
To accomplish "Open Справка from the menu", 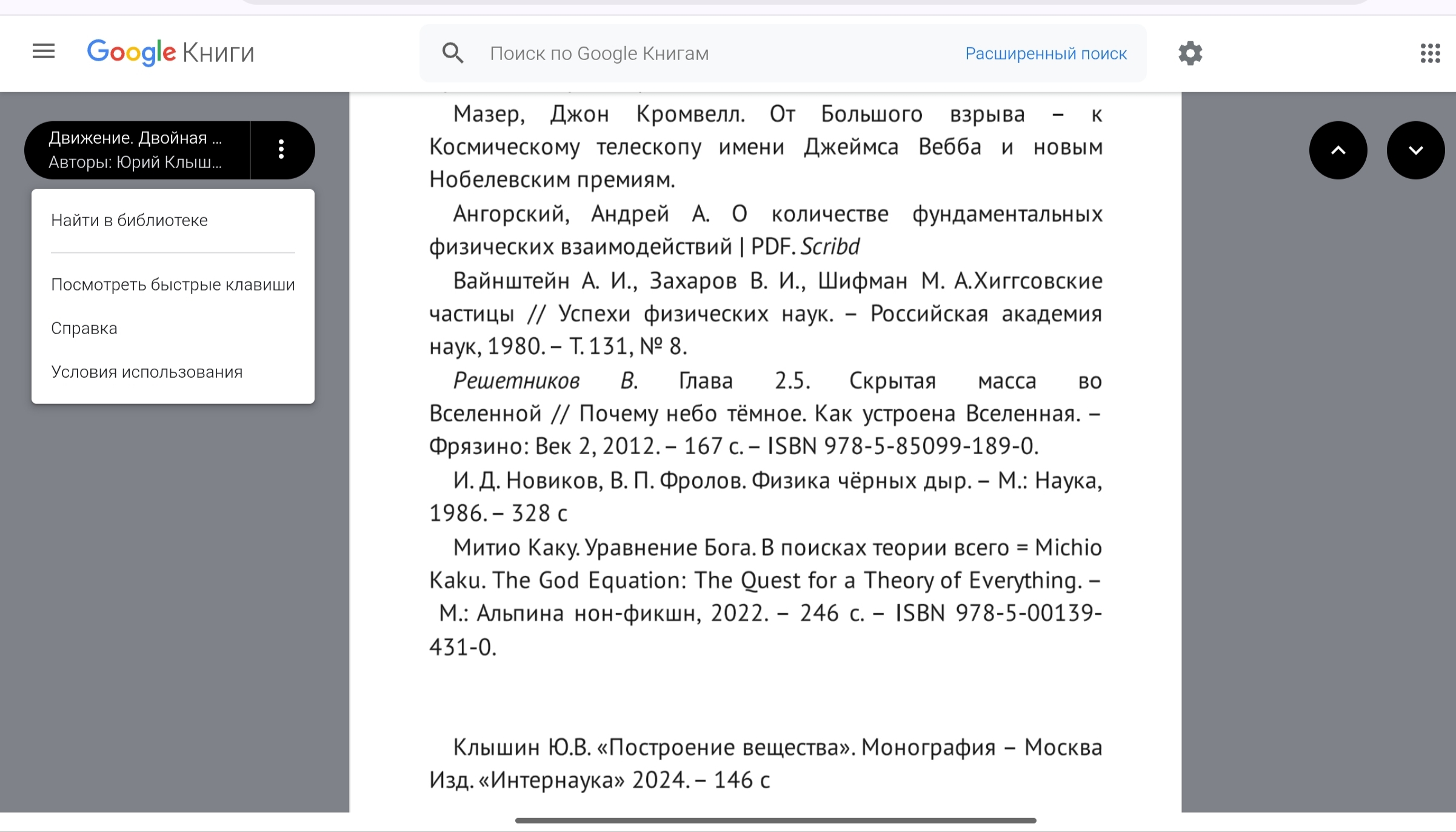I will pyautogui.click(x=84, y=328).
